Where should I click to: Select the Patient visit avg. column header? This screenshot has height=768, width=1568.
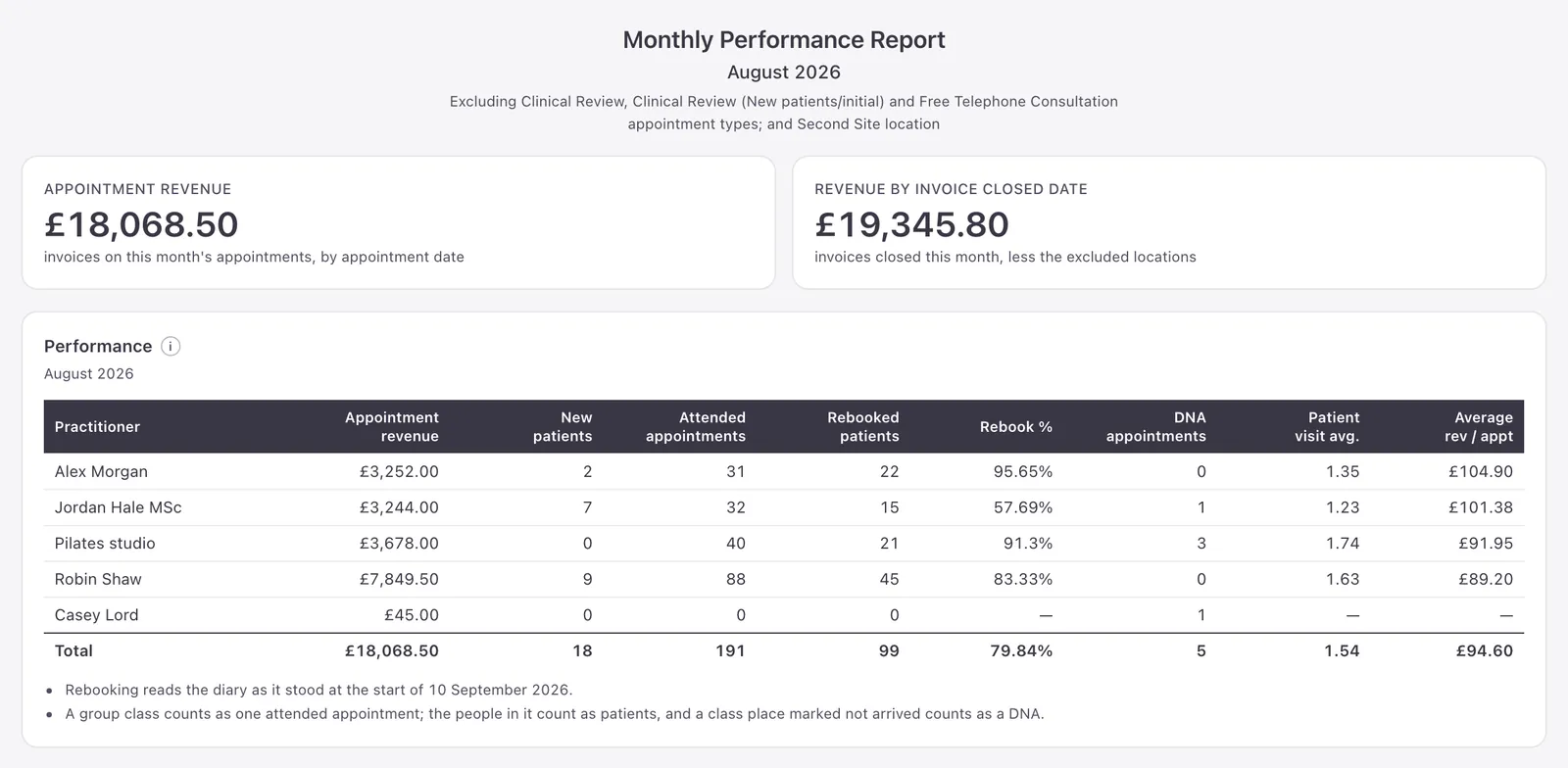tap(1327, 427)
